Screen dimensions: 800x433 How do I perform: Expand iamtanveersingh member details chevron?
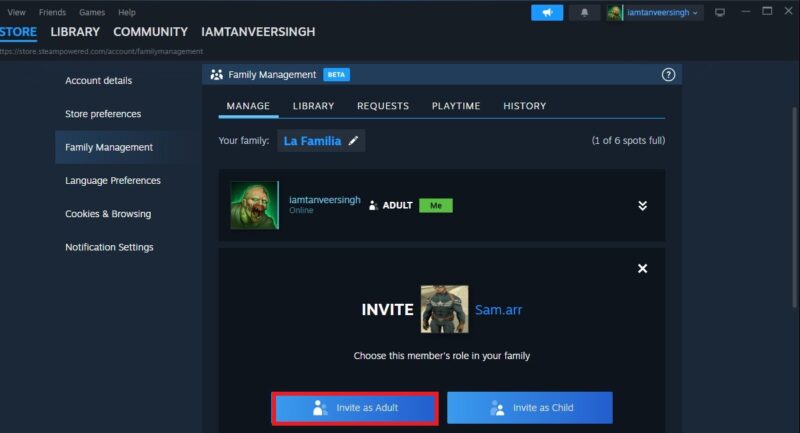click(x=642, y=205)
